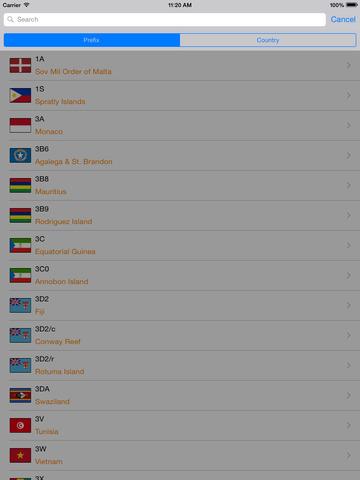Screen dimensions: 360x480
Task: Tap the Swaziland flag icon
Action: pyautogui.click(x=20, y=395)
